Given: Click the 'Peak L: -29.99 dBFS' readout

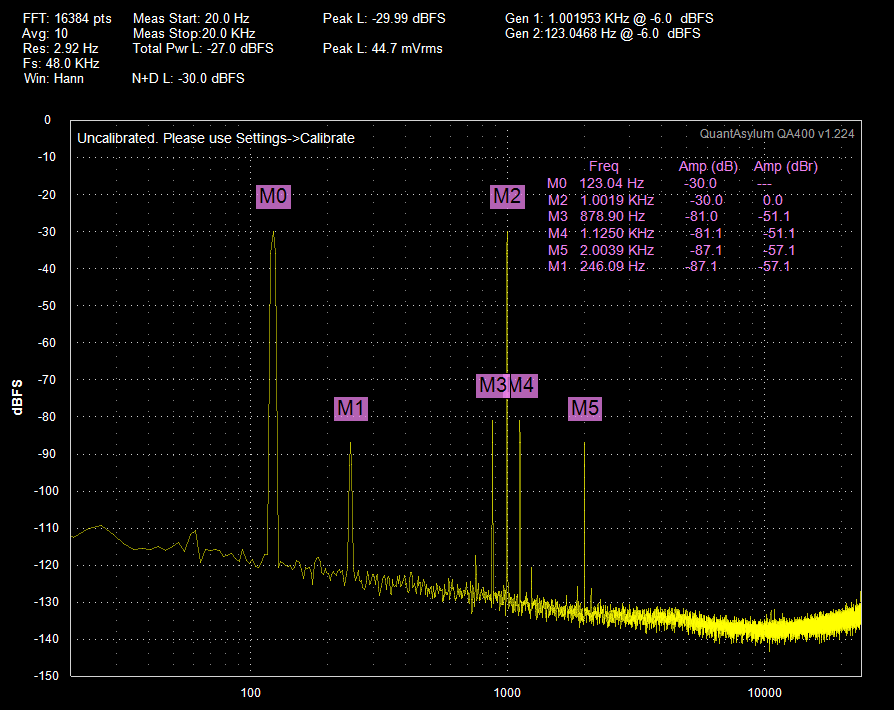Looking at the screenshot, I should coord(384,18).
